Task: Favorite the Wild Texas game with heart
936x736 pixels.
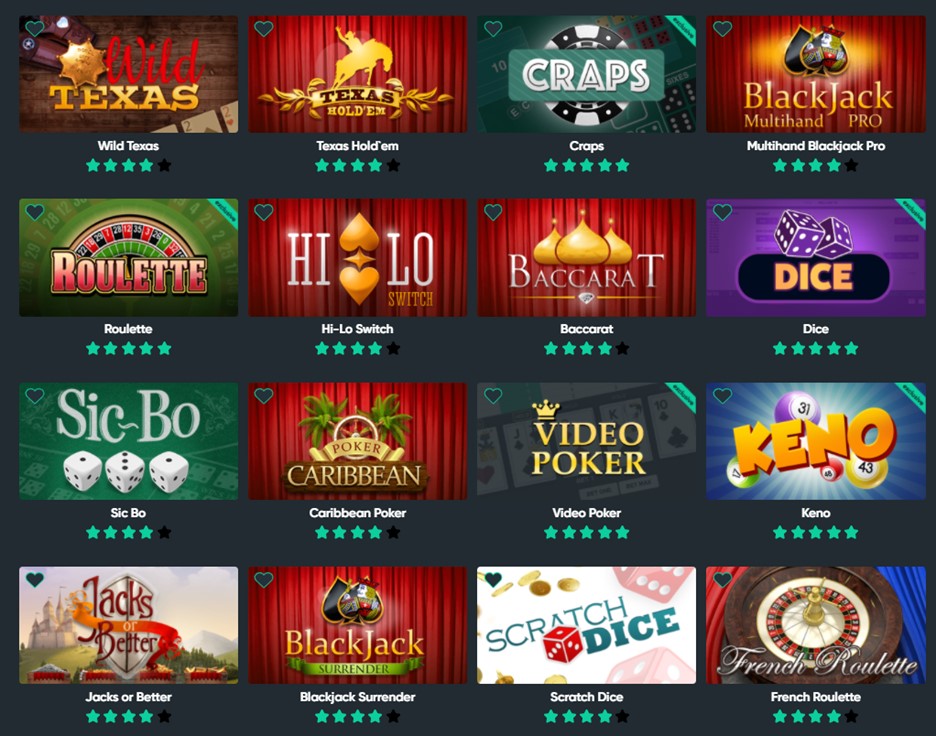Action: [x=35, y=28]
